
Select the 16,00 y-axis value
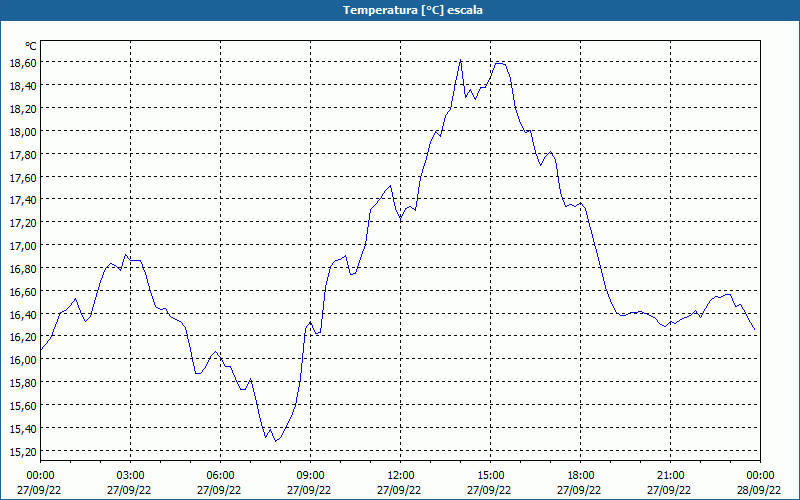pos(23,360)
